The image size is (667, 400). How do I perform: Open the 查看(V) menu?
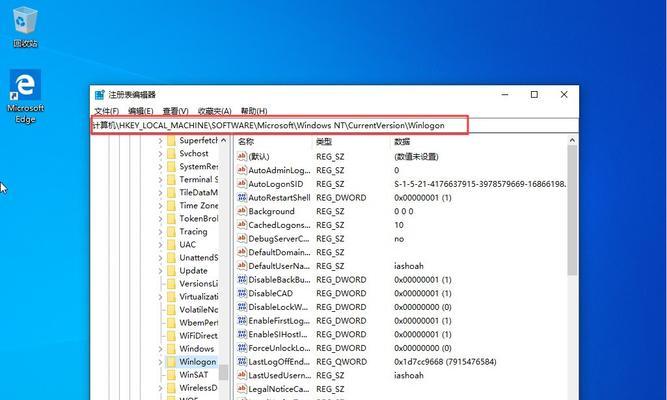pyautogui.click(x=175, y=111)
